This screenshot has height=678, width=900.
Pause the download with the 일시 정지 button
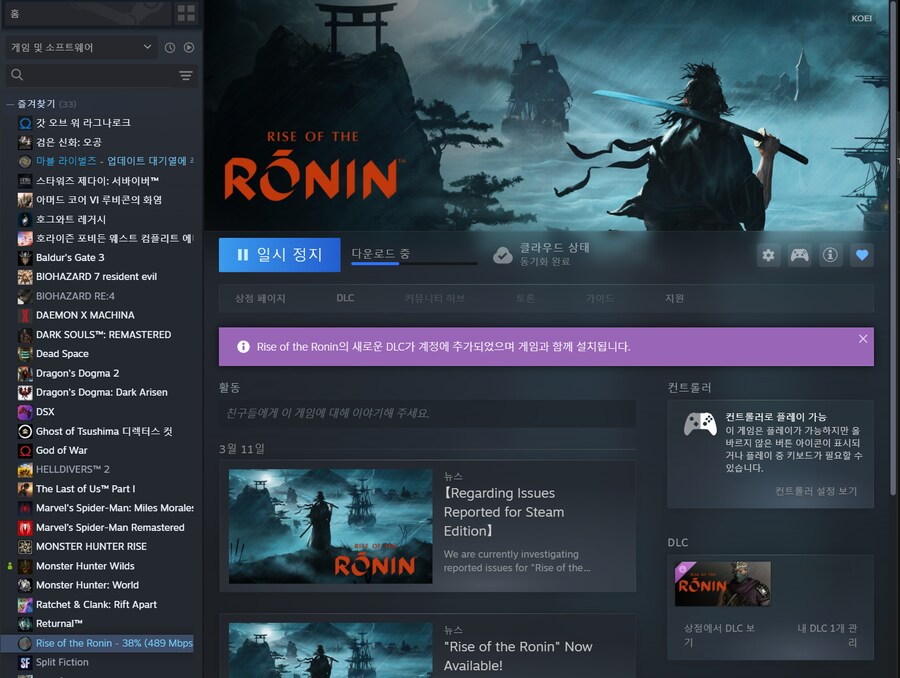pos(279,255)
